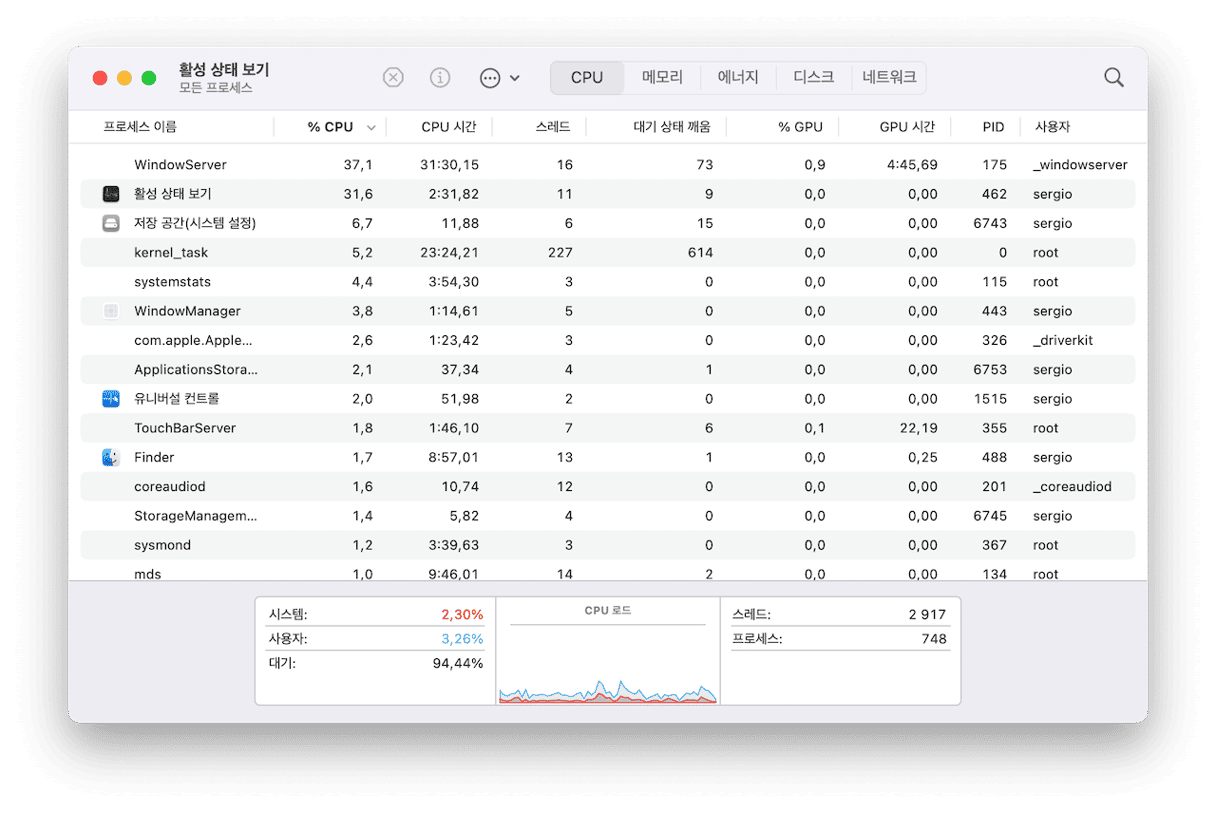The width and height of the screenshot is (1216, 813).
Task: Open process info (i) icon
Action: (x=440, y=77)
